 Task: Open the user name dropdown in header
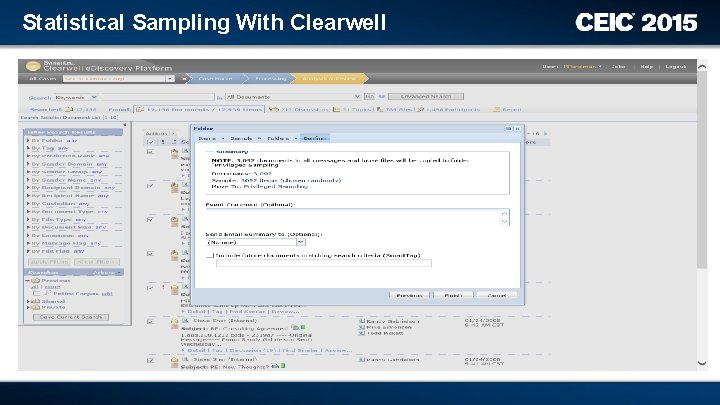tap(582, 67)
